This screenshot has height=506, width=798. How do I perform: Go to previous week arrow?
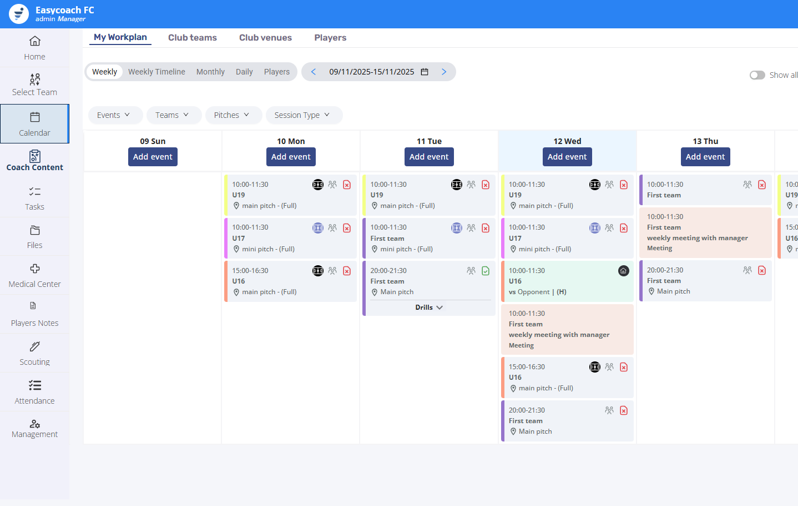[x=314, y=72]
